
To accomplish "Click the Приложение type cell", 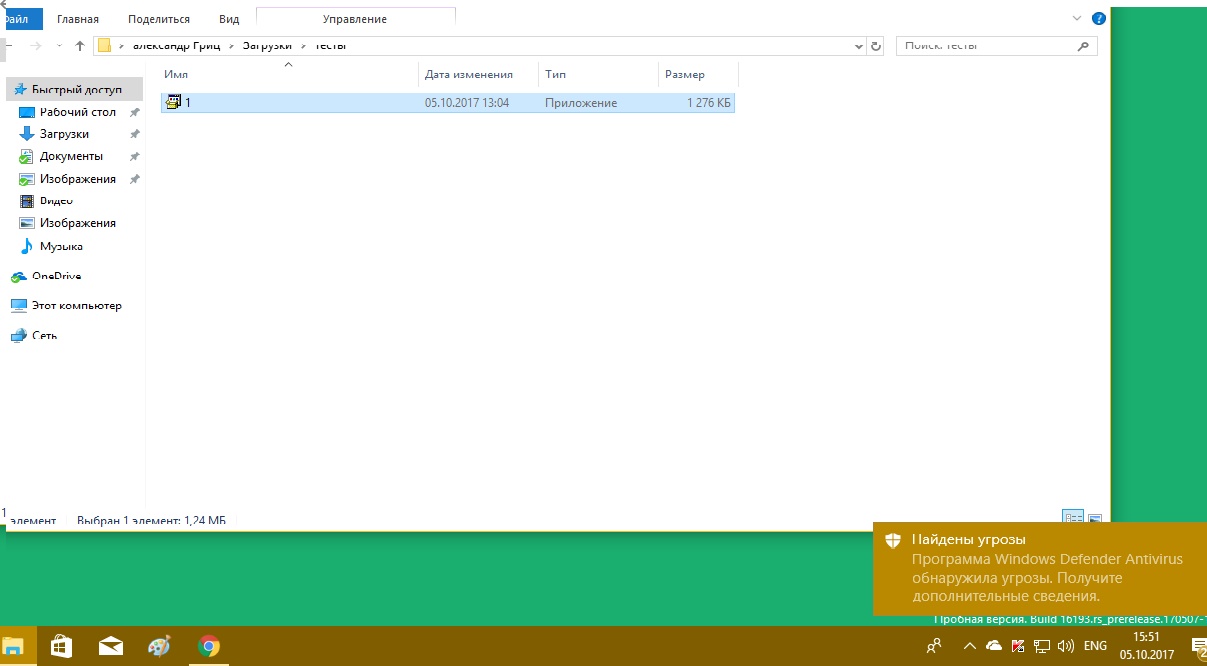I will (x=581, y=103).
